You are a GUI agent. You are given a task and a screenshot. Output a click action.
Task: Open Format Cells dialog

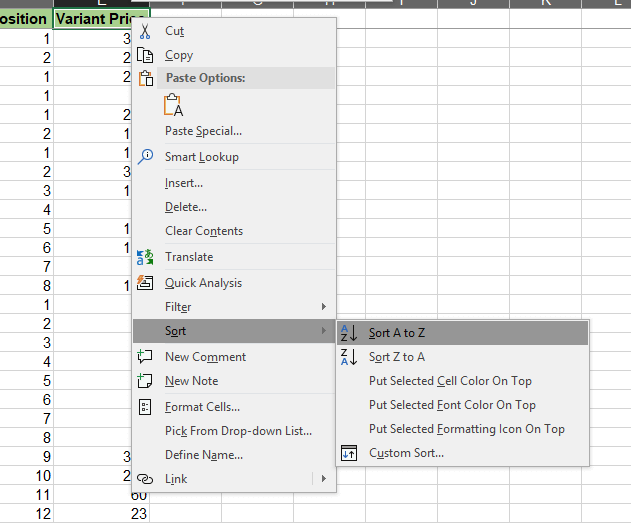pyautogui.click(x=202, y=407)
